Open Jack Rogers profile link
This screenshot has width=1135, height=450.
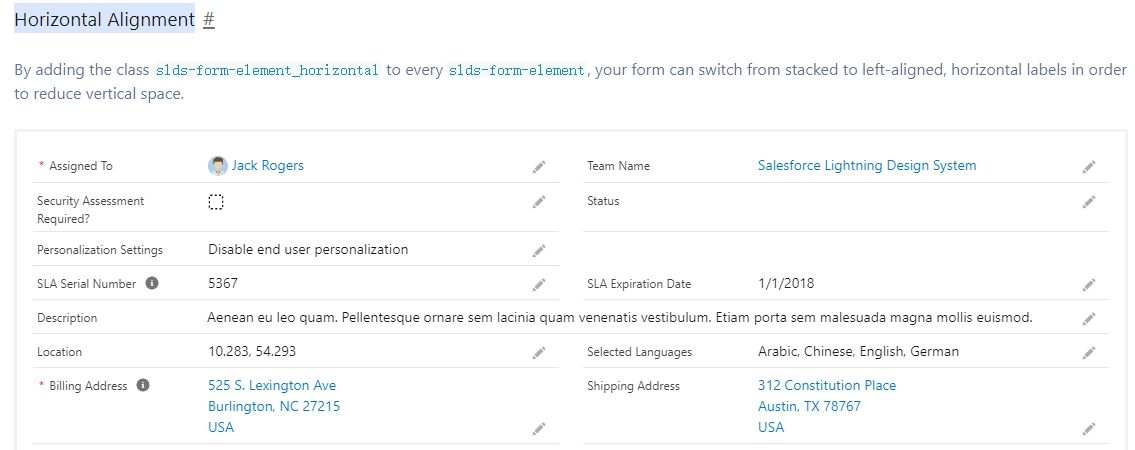(267, 166)
